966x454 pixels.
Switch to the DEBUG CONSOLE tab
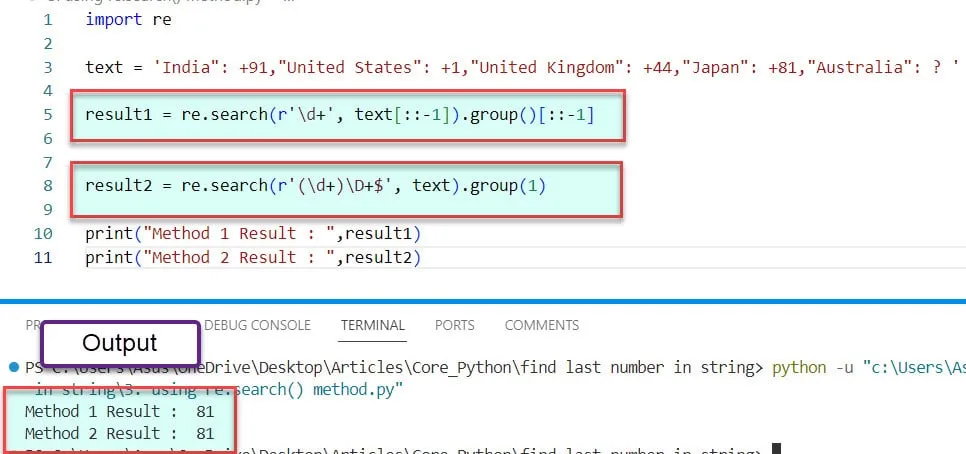click(257, 325)
